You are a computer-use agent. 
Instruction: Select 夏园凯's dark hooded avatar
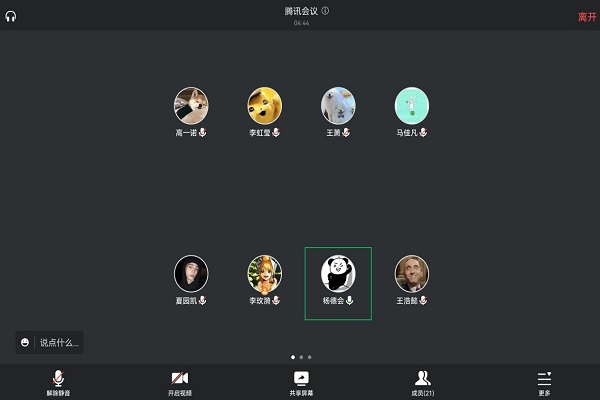tap(191, 274)
